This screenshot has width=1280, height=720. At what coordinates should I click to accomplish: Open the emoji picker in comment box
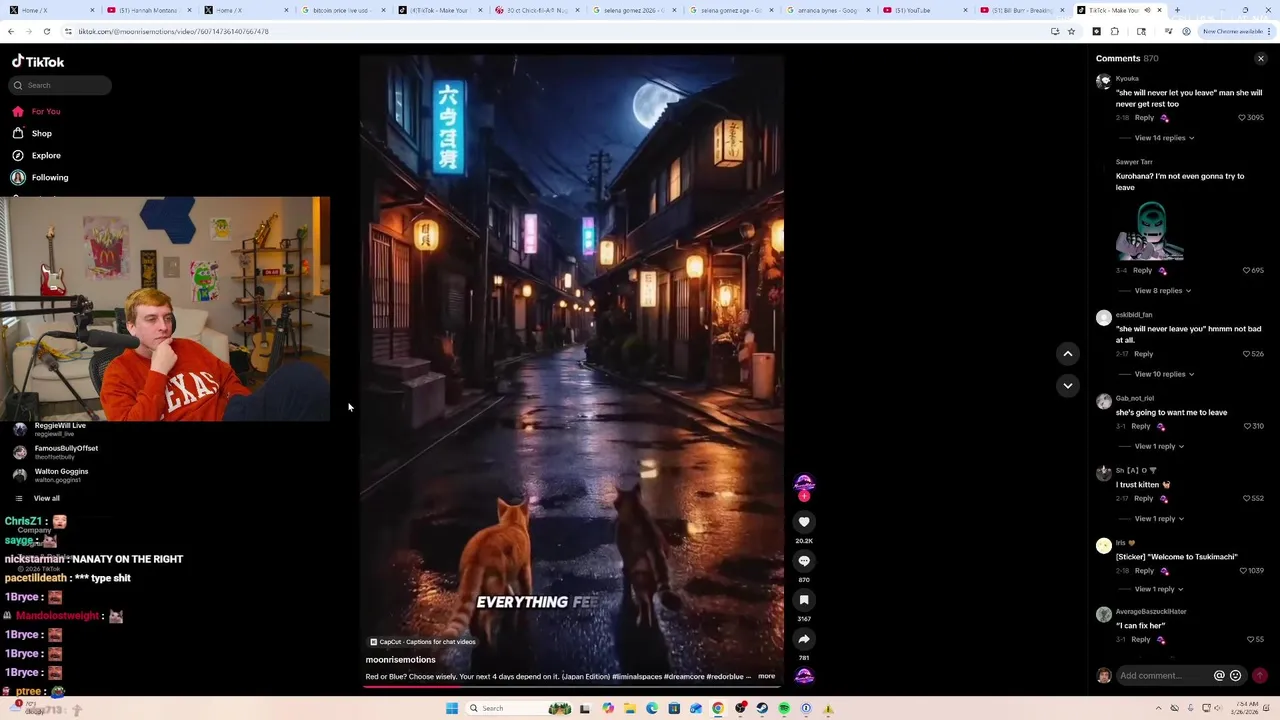1236,676
